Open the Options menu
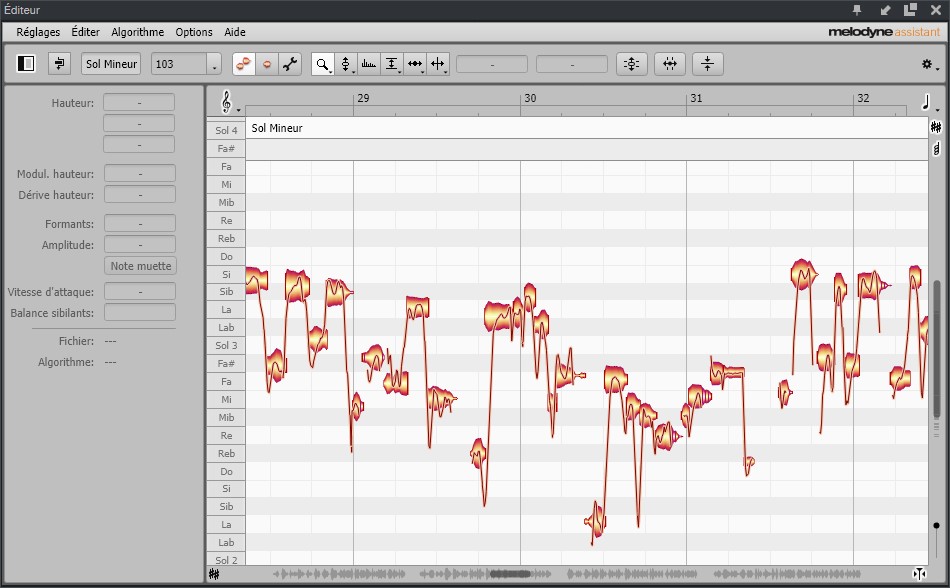950x588 pixels. (194, 32)
